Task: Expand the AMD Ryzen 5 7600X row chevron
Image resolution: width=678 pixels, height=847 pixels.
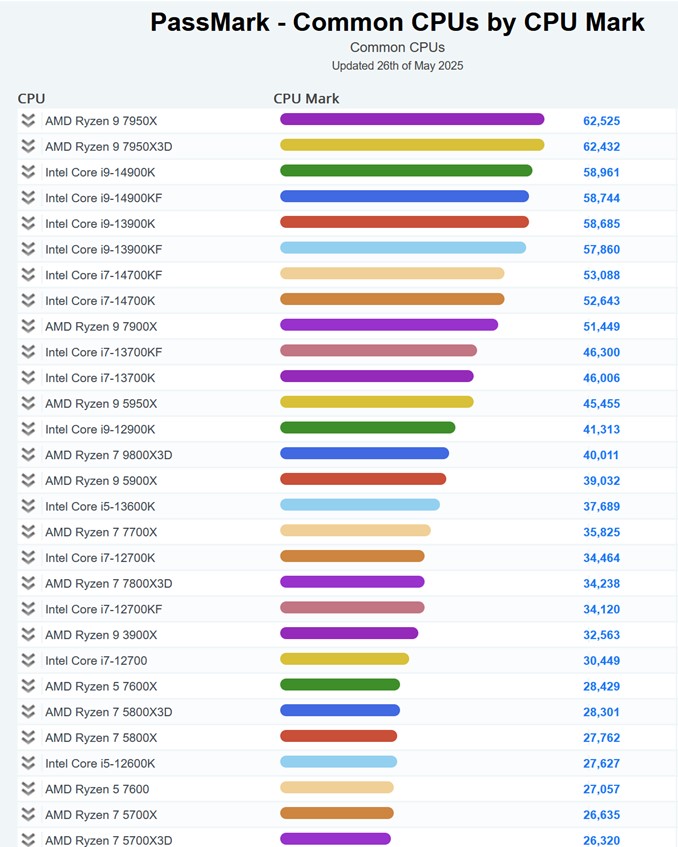Action: [28, 686]
